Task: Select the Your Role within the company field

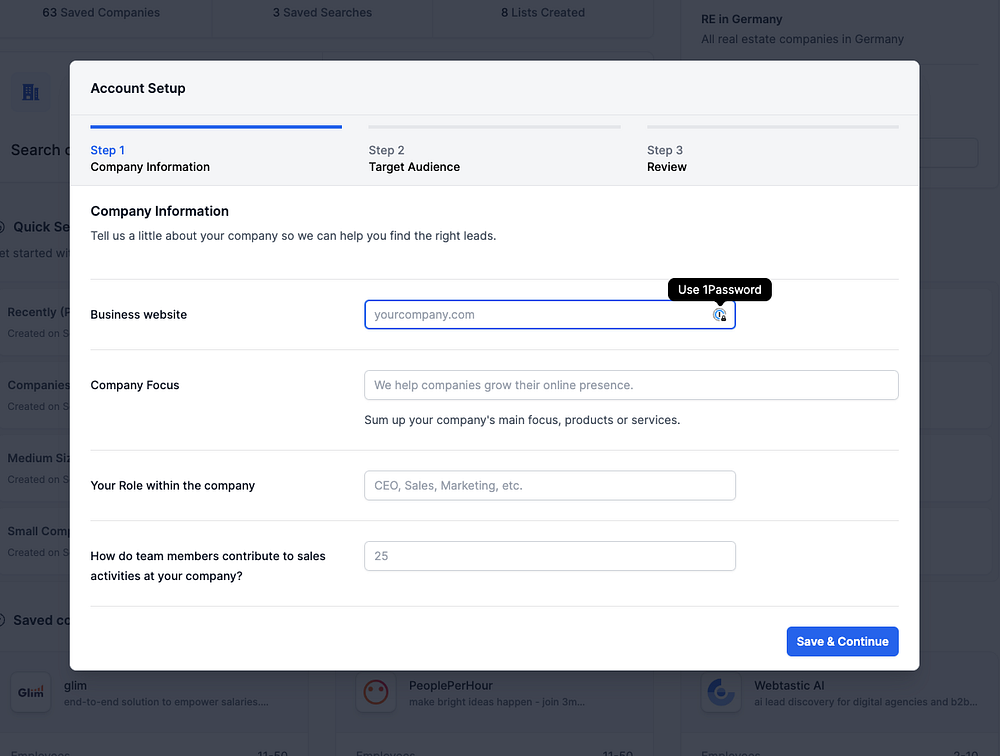Action: [x=549, y=486]
